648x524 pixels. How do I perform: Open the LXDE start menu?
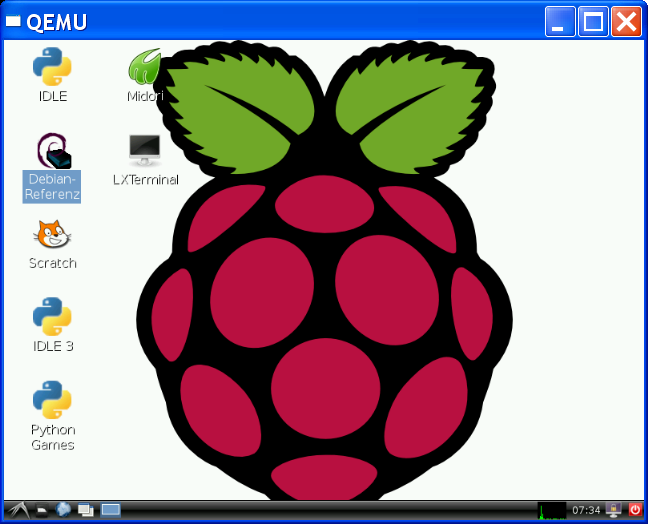click(x=19, y=510)
